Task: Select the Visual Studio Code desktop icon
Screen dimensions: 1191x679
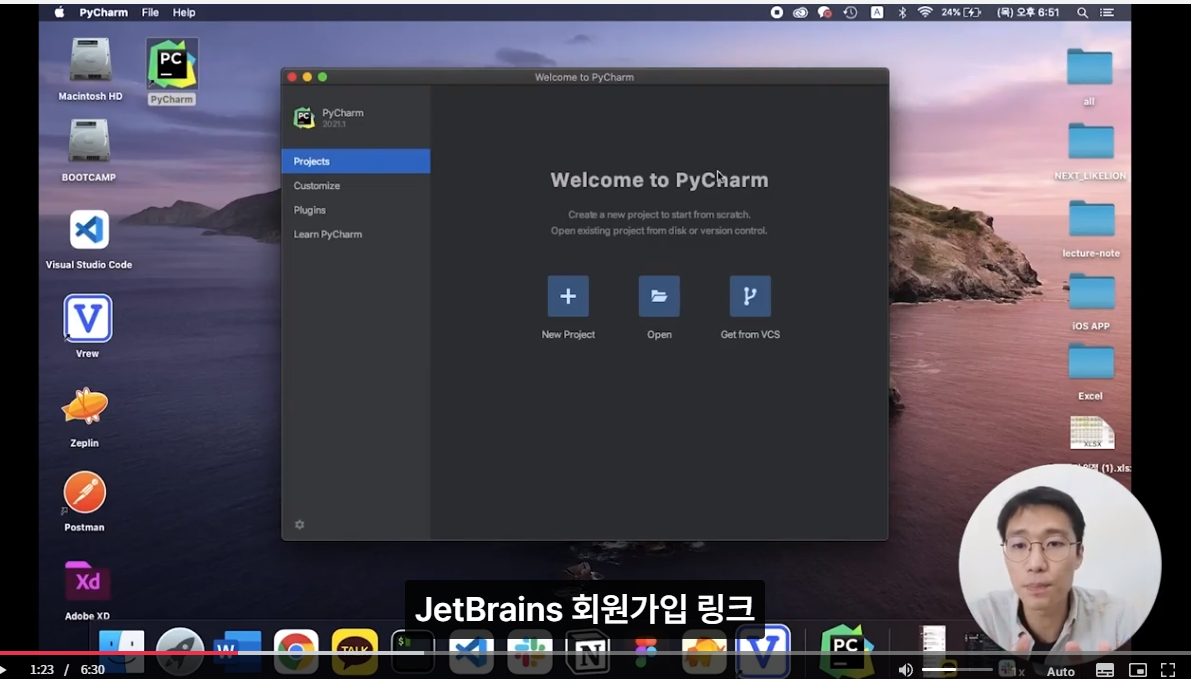Action: (x=89, y=229)
